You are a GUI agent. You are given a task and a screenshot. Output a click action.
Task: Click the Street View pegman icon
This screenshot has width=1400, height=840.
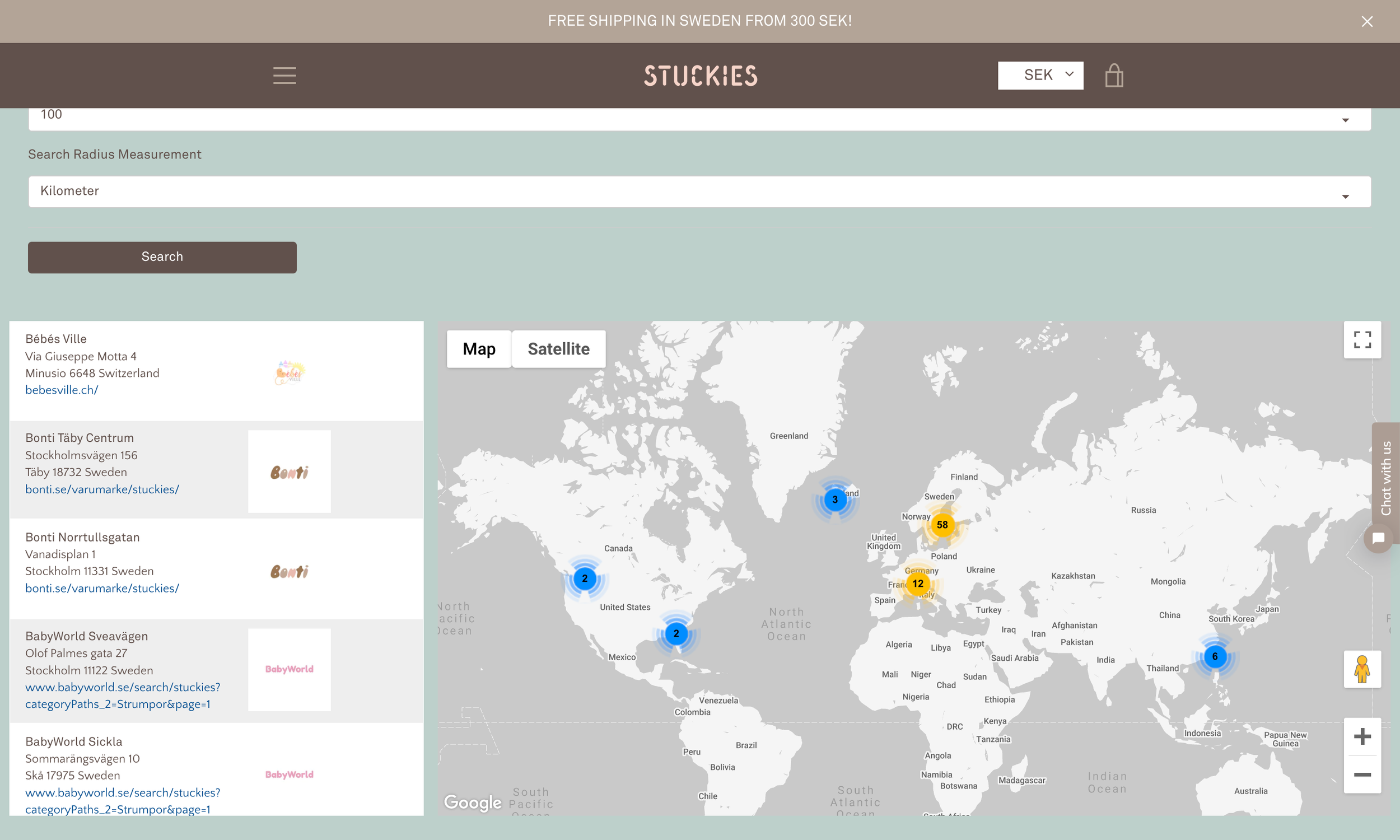(1361, 669)
